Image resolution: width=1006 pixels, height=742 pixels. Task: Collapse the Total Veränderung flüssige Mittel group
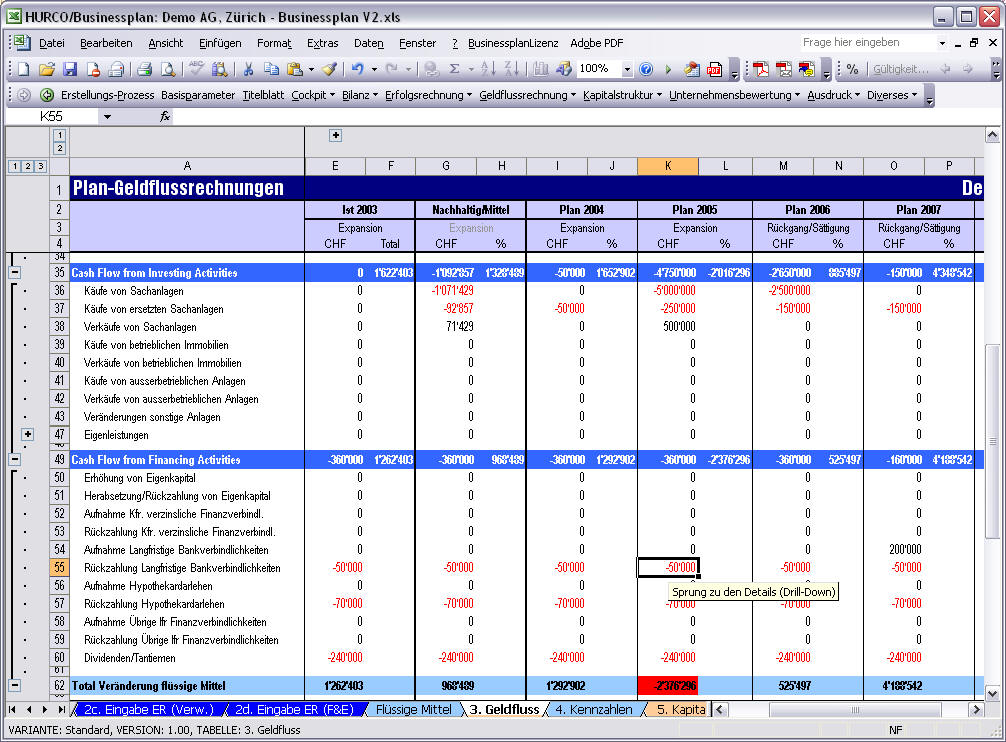[x=14, y=686]
